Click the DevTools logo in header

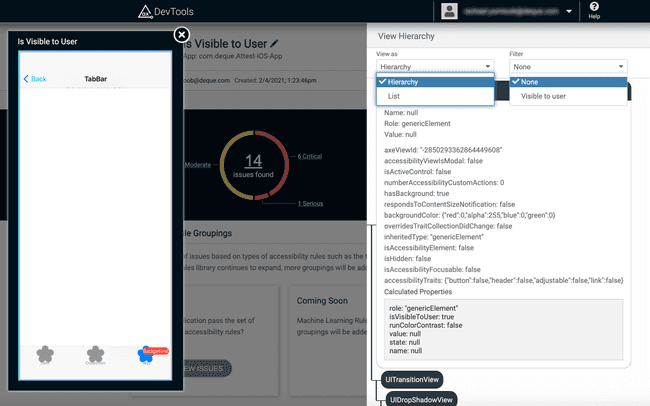click(175, 12)
